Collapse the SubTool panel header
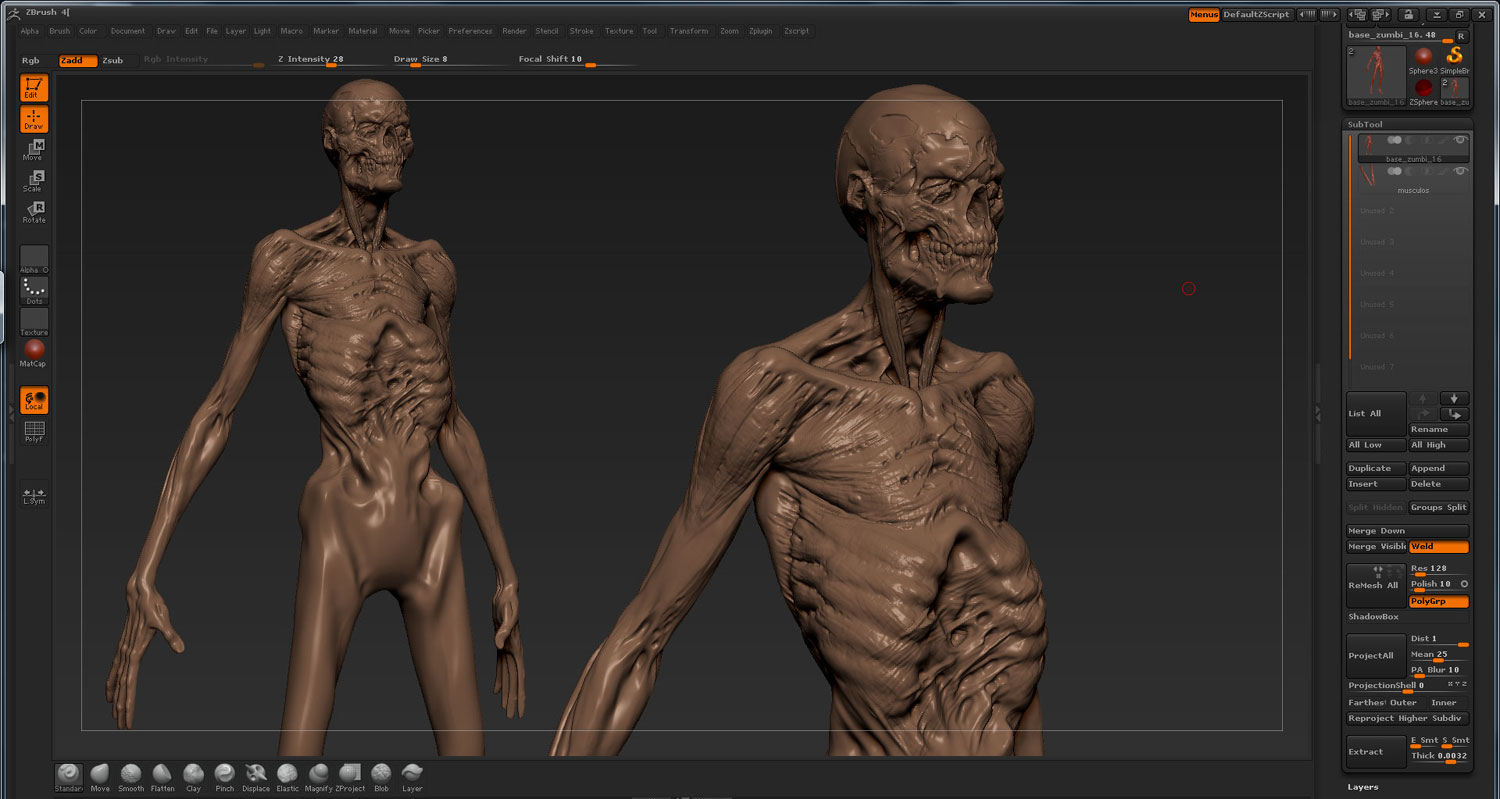Image resolution: width=1500 pixels, height=799 pixels. tap(1365, 124)
